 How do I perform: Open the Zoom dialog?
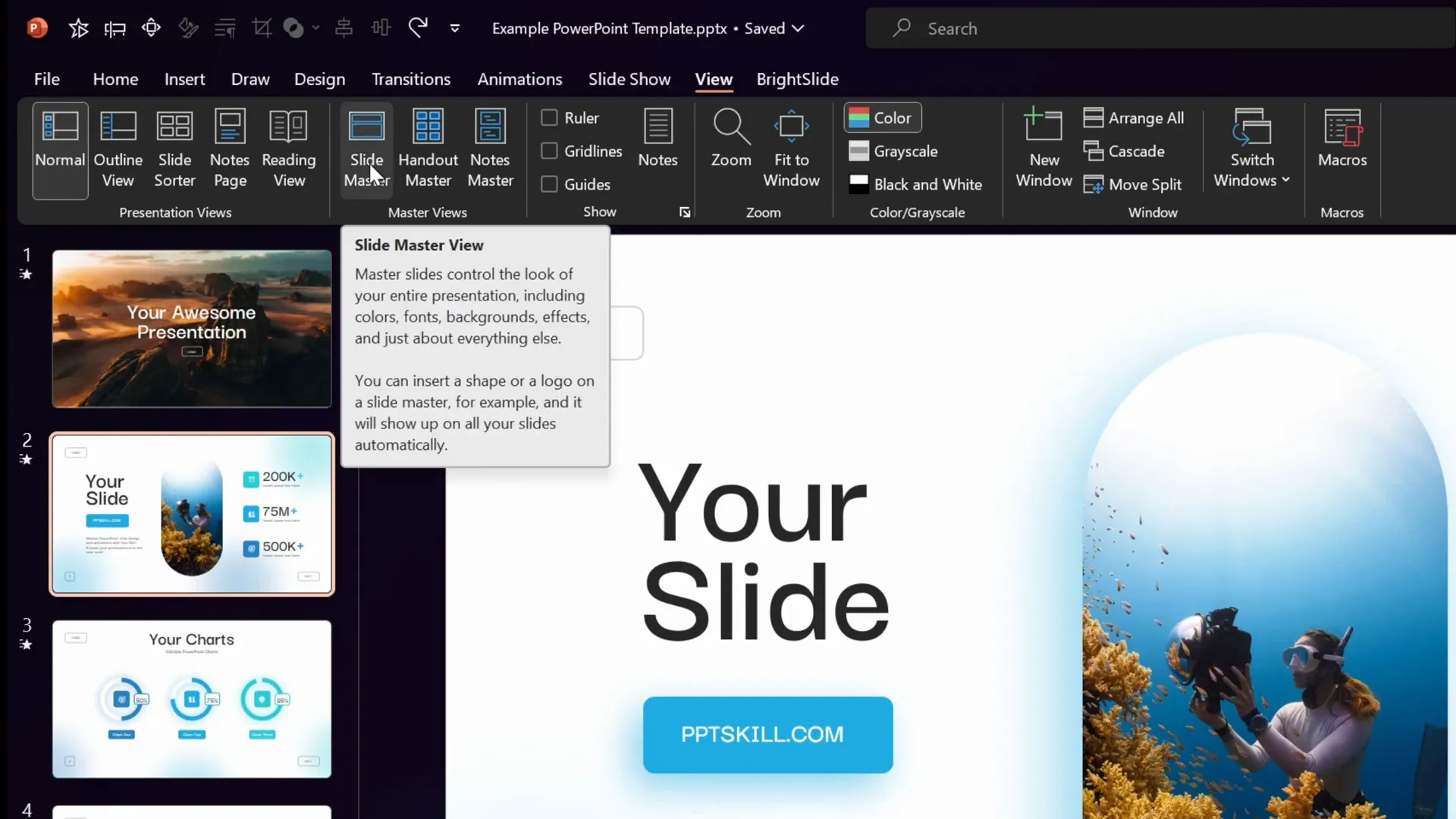click(731, 138)
